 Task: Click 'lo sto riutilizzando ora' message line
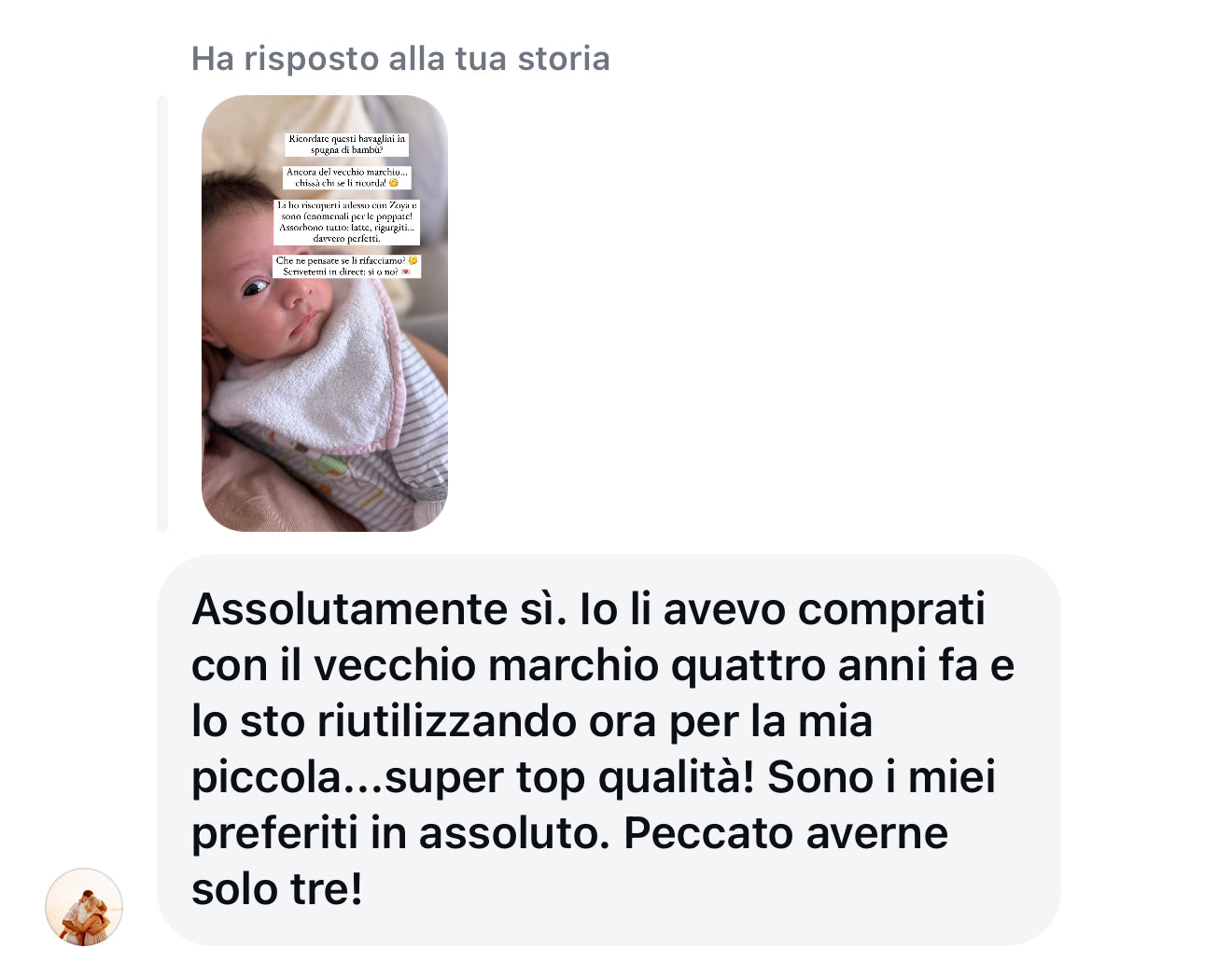click(423, 721)
